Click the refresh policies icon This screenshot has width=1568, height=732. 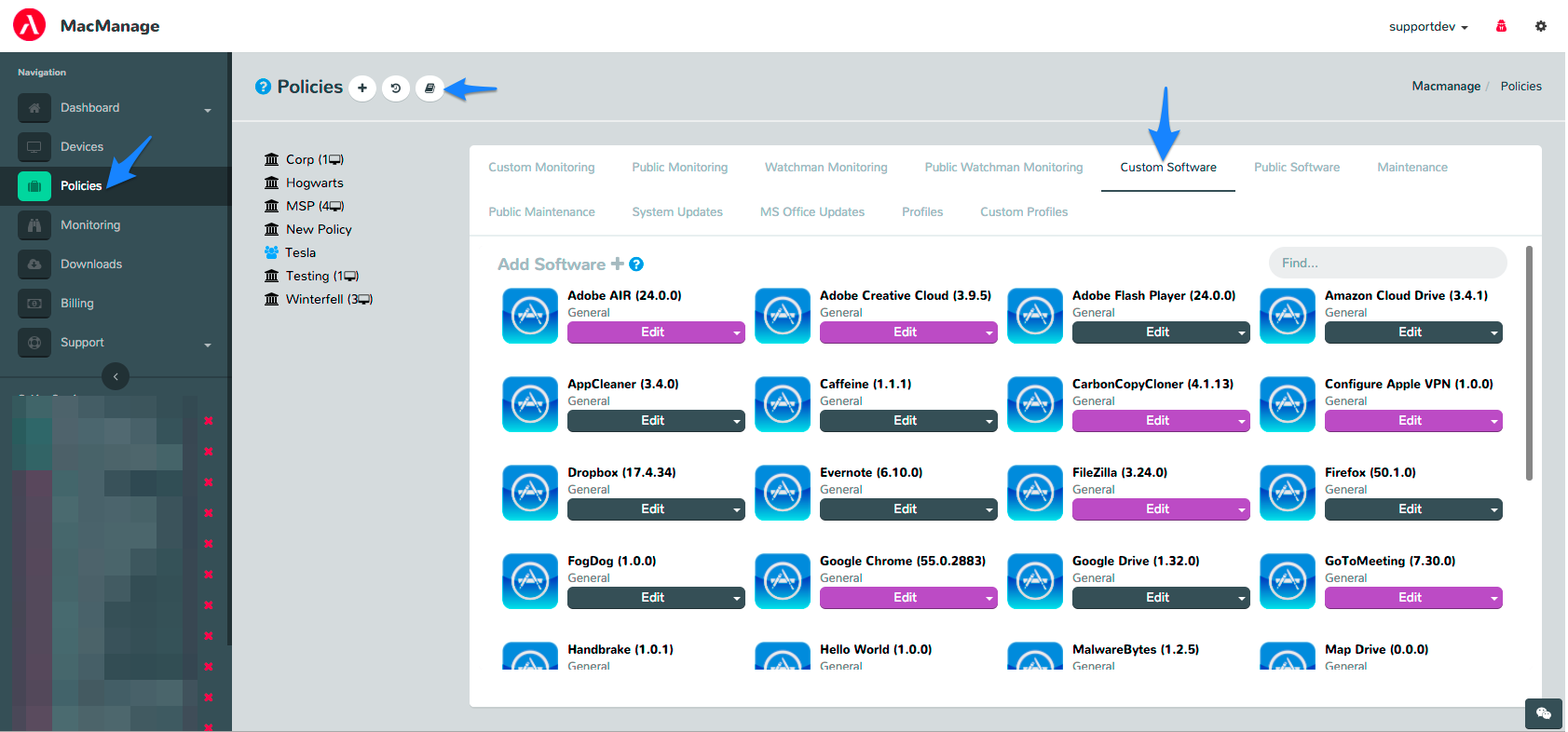pos(396,88)
